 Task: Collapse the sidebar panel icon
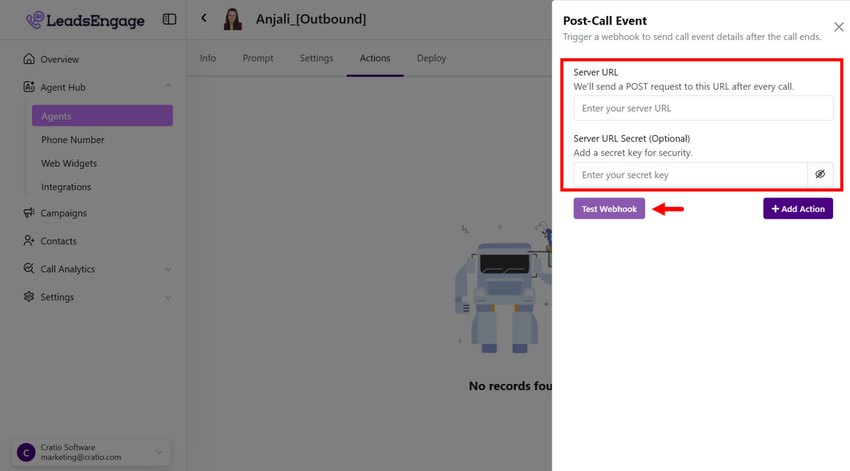tap(169, 19)
